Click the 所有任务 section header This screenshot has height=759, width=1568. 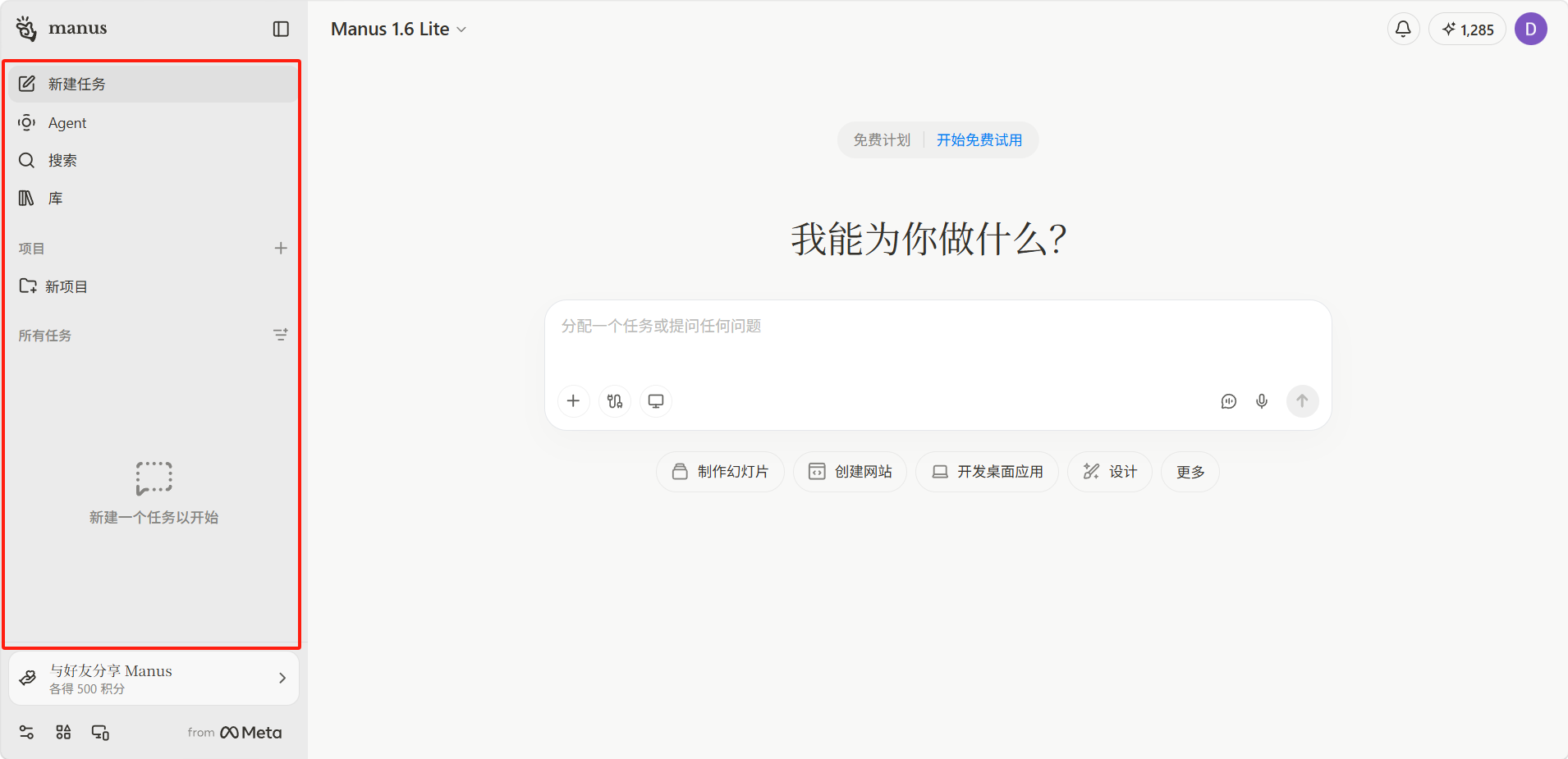pyautogui.click(x=45, y=336)
